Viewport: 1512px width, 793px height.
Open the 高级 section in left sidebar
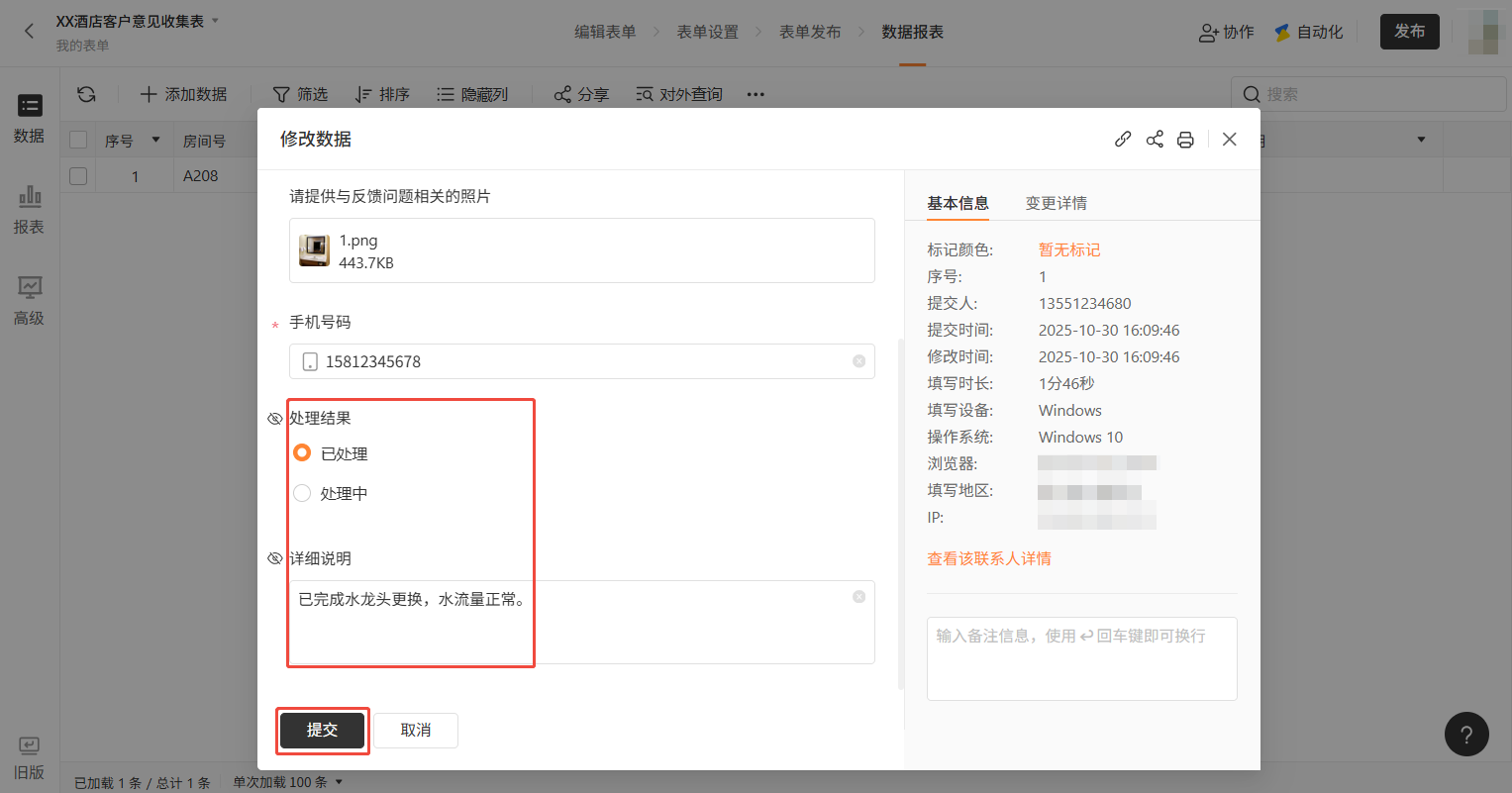(29, 300)
